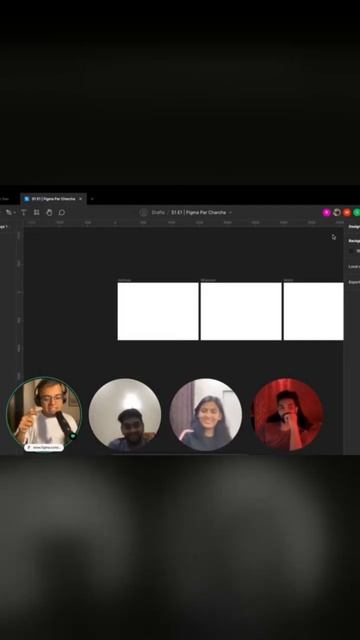Click the S1 E1 | Figma Par Charcha file title

tap(198, 212)
